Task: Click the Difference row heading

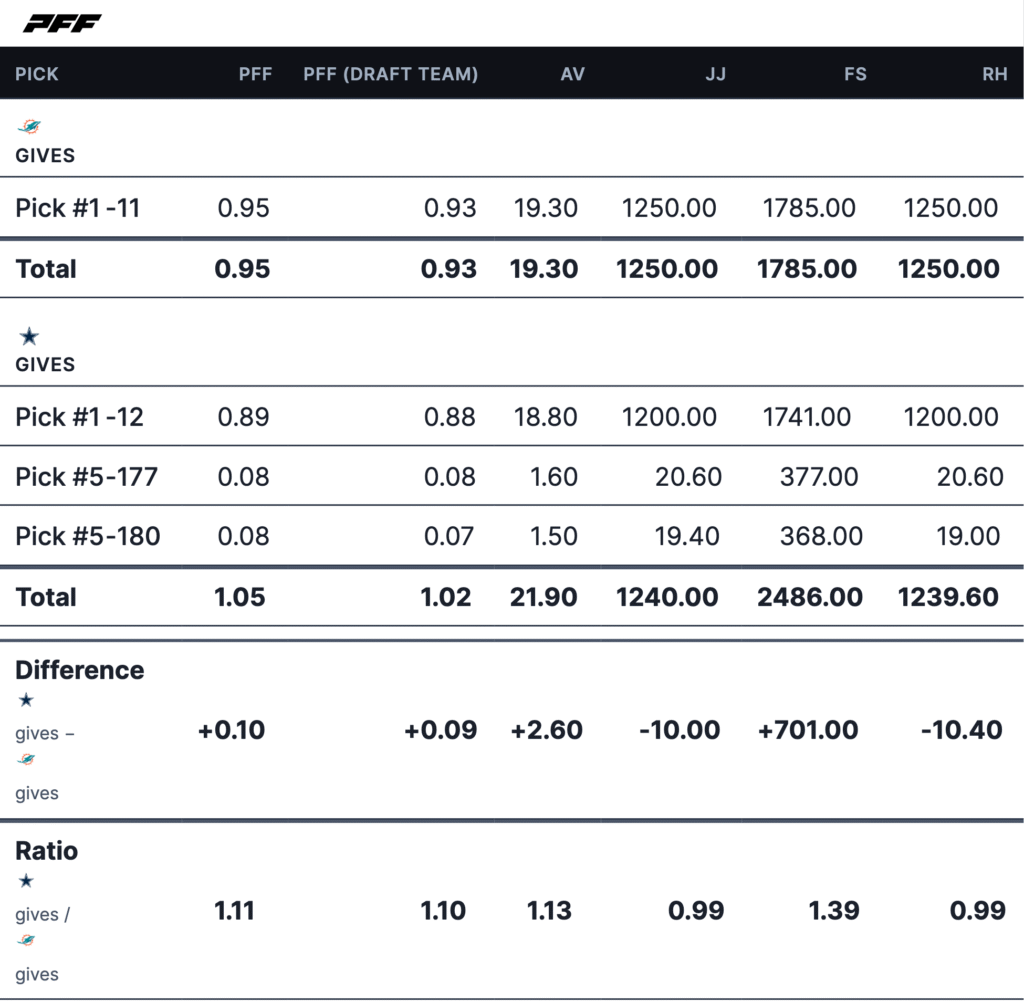Action: click(x=79, y=670)
